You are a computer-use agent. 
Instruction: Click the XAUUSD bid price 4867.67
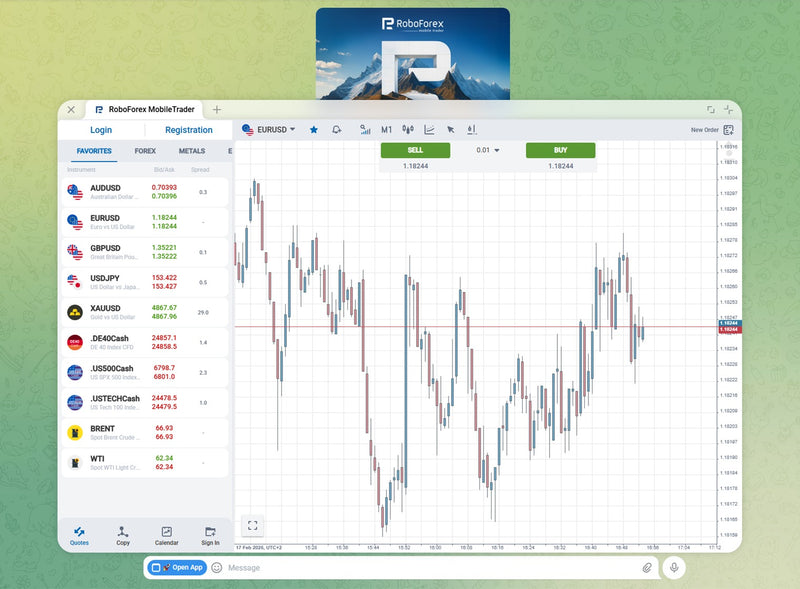coord(164,308)
